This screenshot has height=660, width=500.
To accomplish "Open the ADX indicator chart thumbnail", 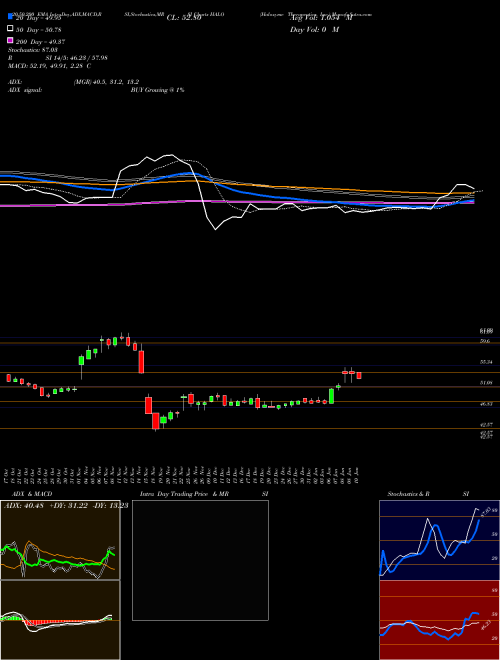I will [x=60, y=540].
